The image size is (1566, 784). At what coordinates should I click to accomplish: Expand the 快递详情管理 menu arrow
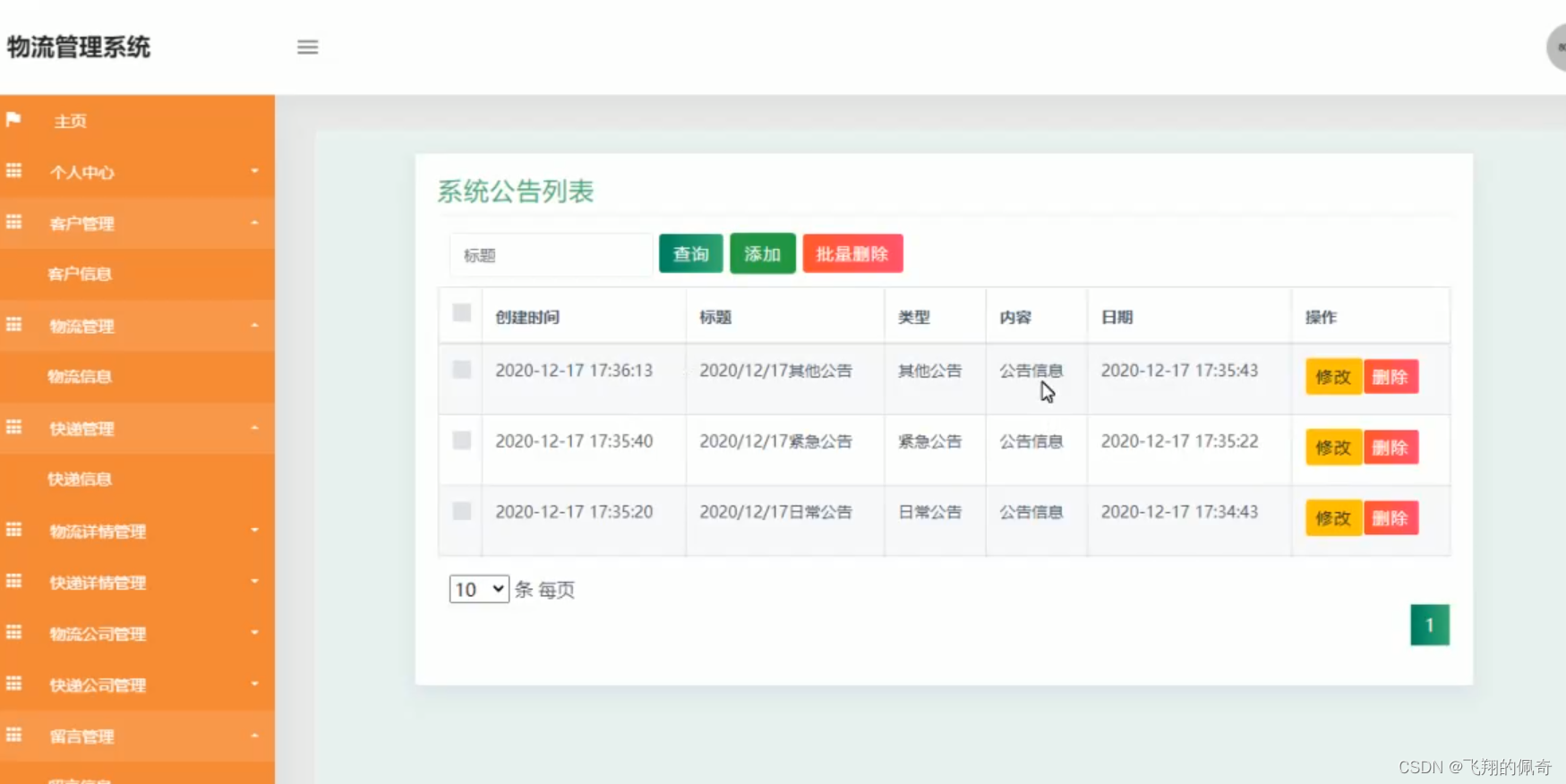pos(254,581)
